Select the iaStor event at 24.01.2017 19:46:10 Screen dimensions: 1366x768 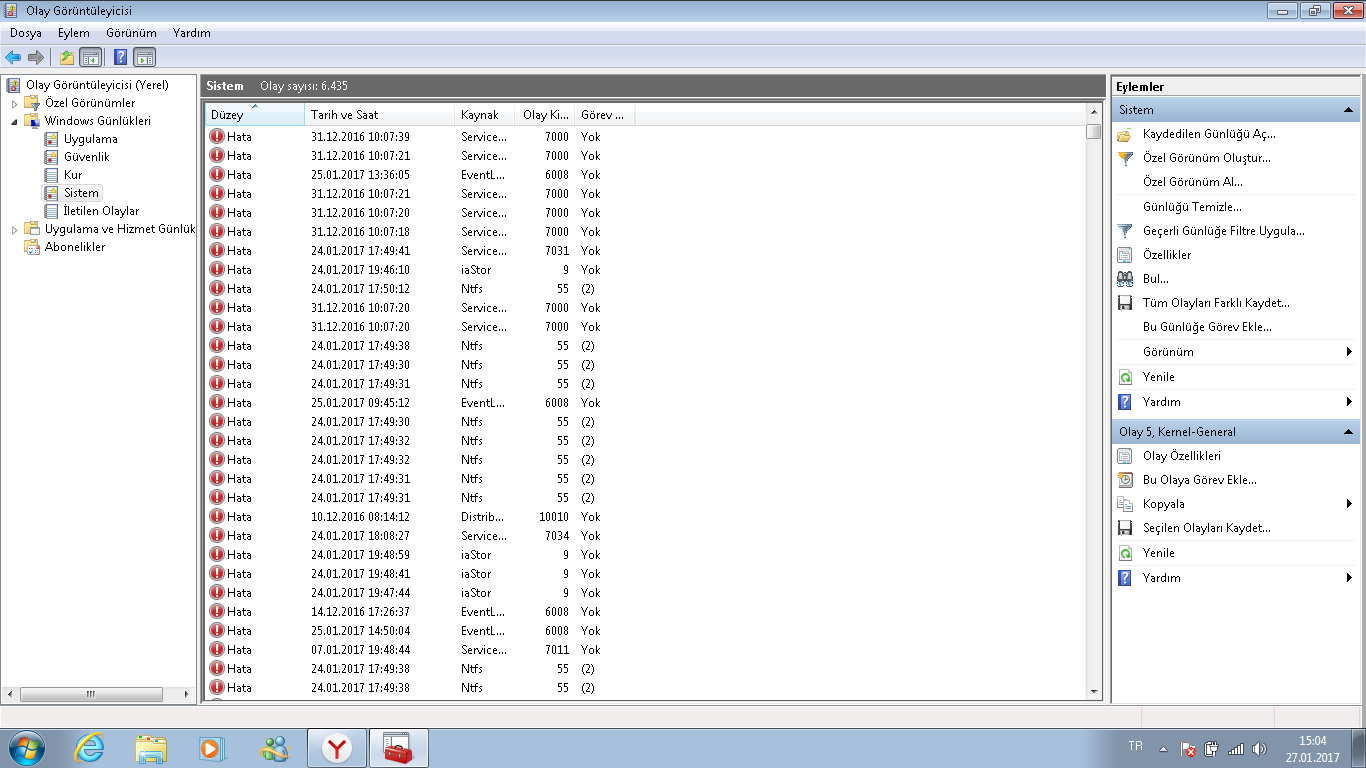point(645,270)
